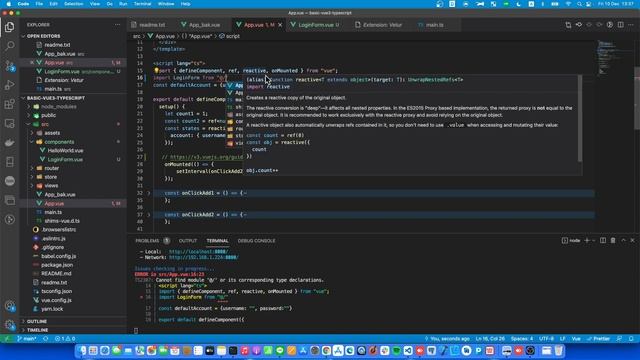Open LoginForm.vue in components folder
Image resolution: width=640 pixels, height=360 pixels.
point(65,160)
